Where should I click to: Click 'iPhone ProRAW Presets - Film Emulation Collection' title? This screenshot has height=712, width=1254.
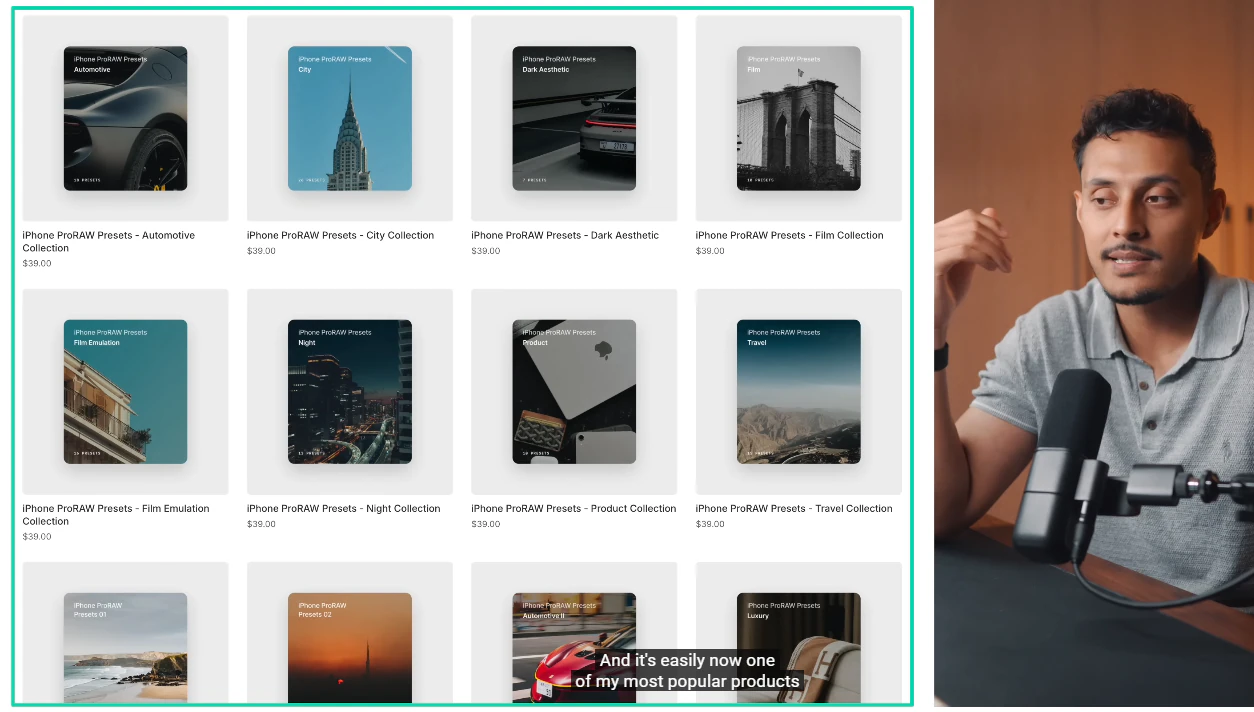116,515
